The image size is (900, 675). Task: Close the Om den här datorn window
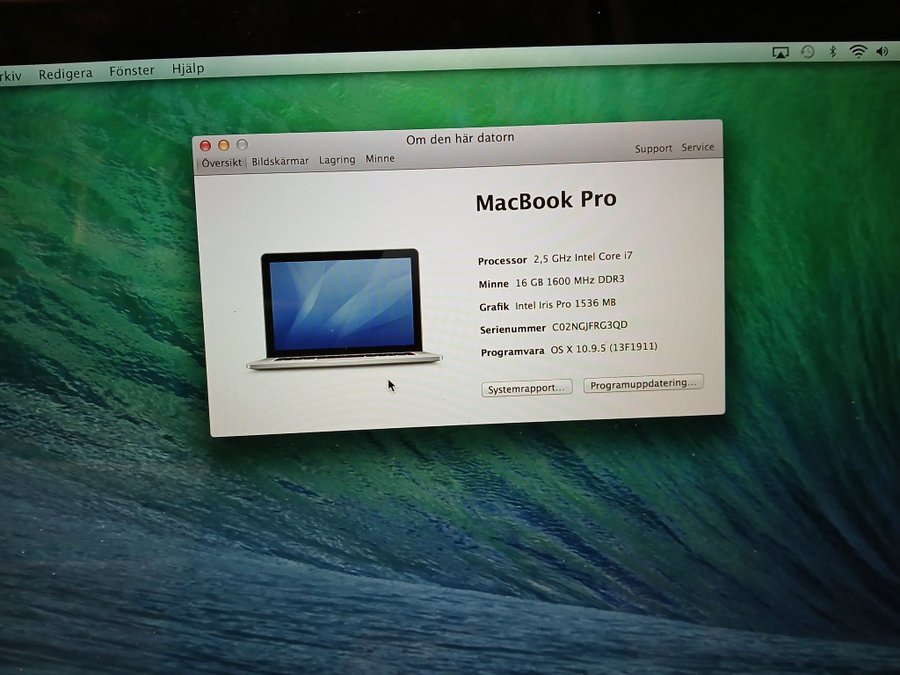coord(206,146)
